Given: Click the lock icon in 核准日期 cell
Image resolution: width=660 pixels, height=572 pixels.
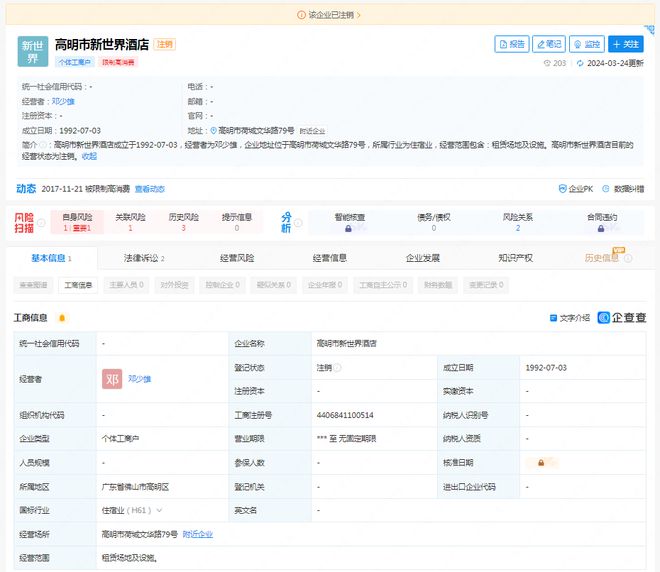Looking at the screenshot, I should click(x=541, y=463).
